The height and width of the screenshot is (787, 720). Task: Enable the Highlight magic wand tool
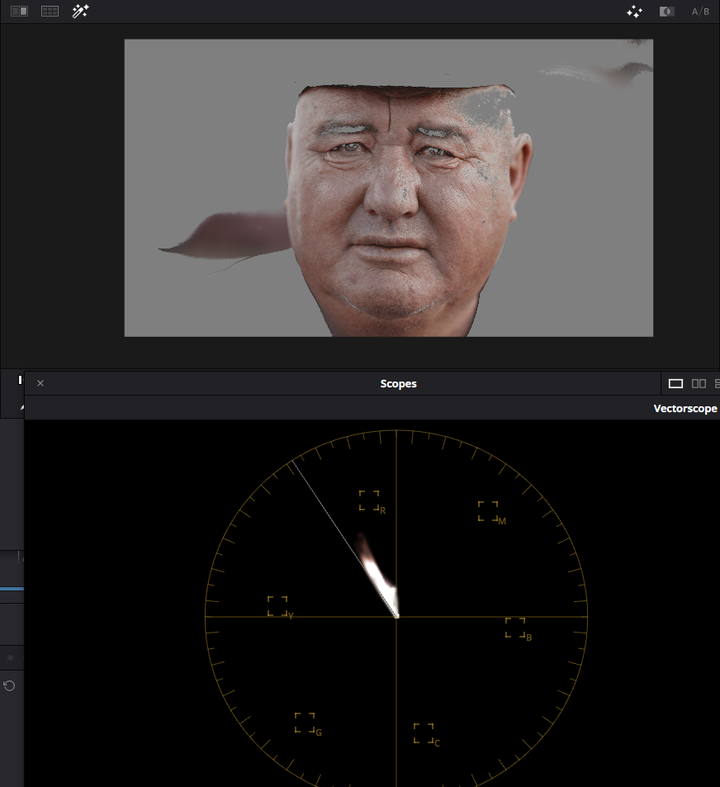point(80,11)
